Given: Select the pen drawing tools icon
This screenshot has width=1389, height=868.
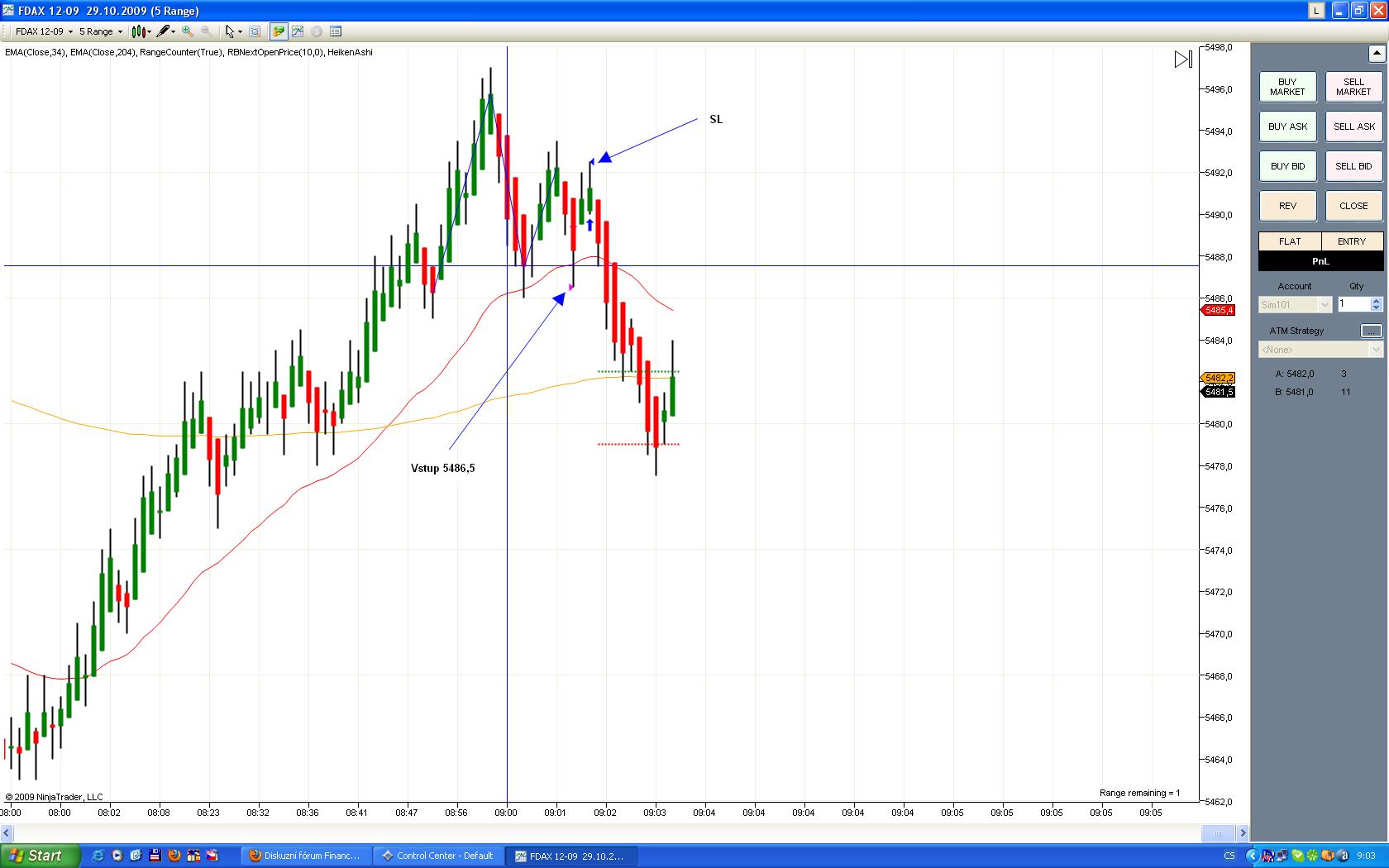Looking at the screenshot, I should click(163, 31).
